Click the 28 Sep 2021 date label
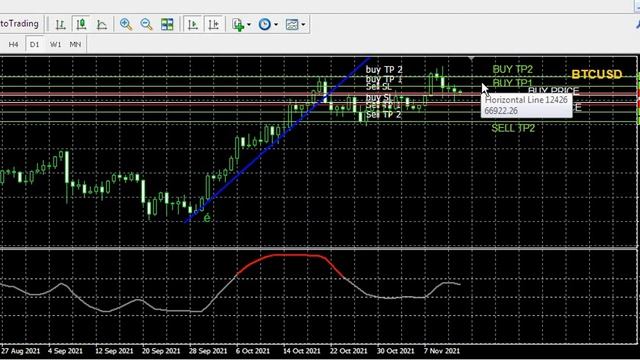 (x=208, y=351)
